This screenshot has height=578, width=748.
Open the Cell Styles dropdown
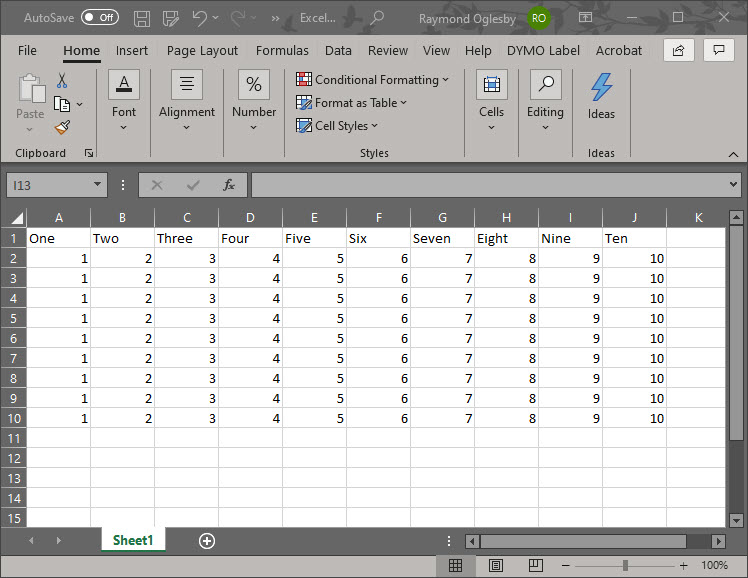pyautogui.click(x=337, y=126)
